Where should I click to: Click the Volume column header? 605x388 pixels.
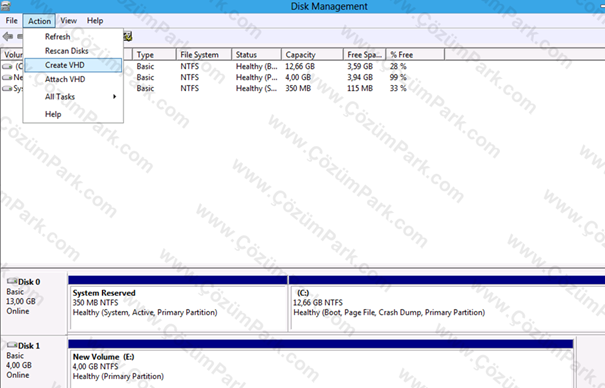[12, 55]
